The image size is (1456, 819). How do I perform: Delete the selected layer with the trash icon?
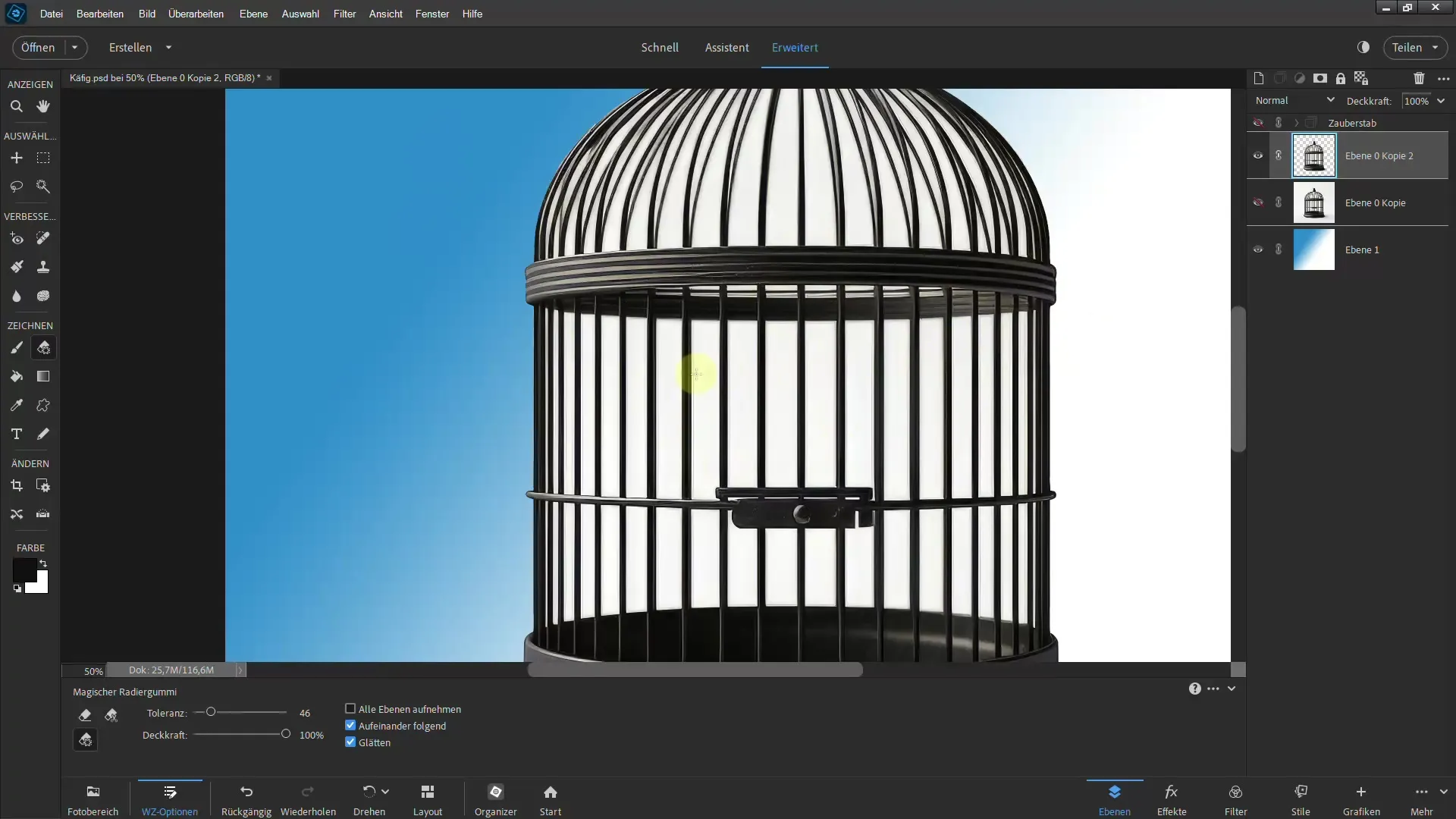tap(1419, 78)
